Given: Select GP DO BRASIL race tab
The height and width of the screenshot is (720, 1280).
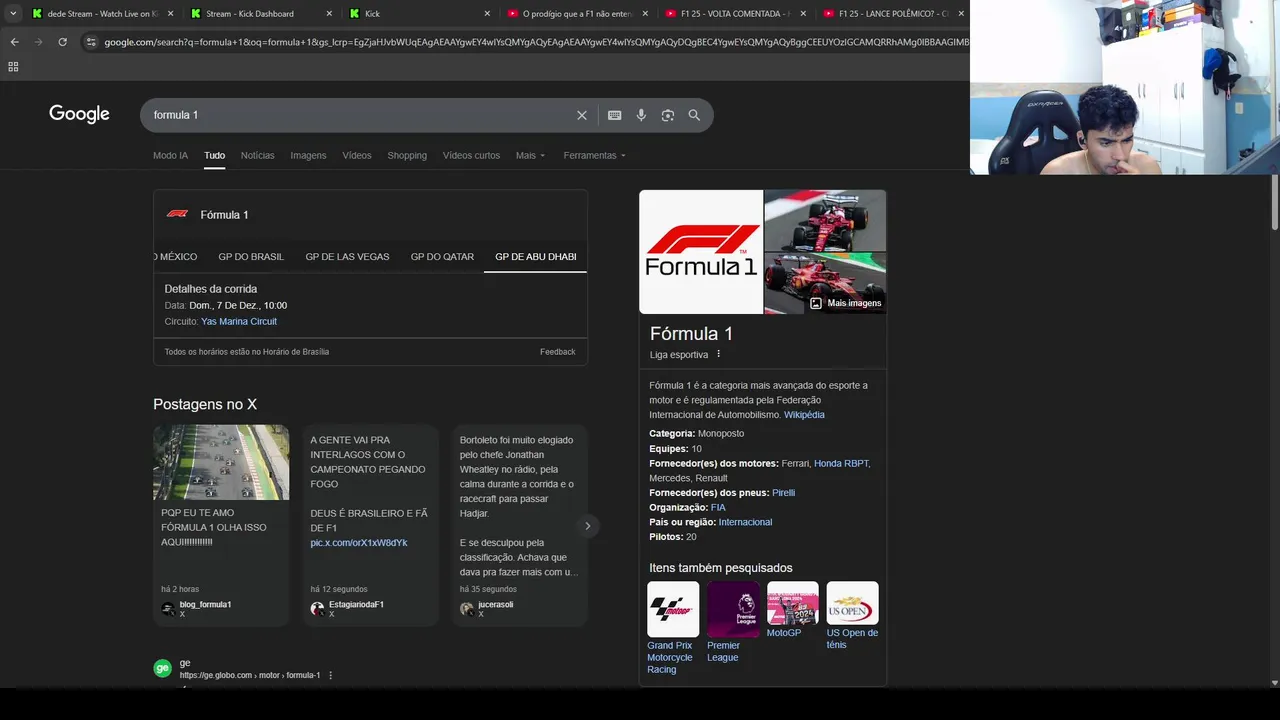Looking at the screenshot, I should (x=251, y=257).
